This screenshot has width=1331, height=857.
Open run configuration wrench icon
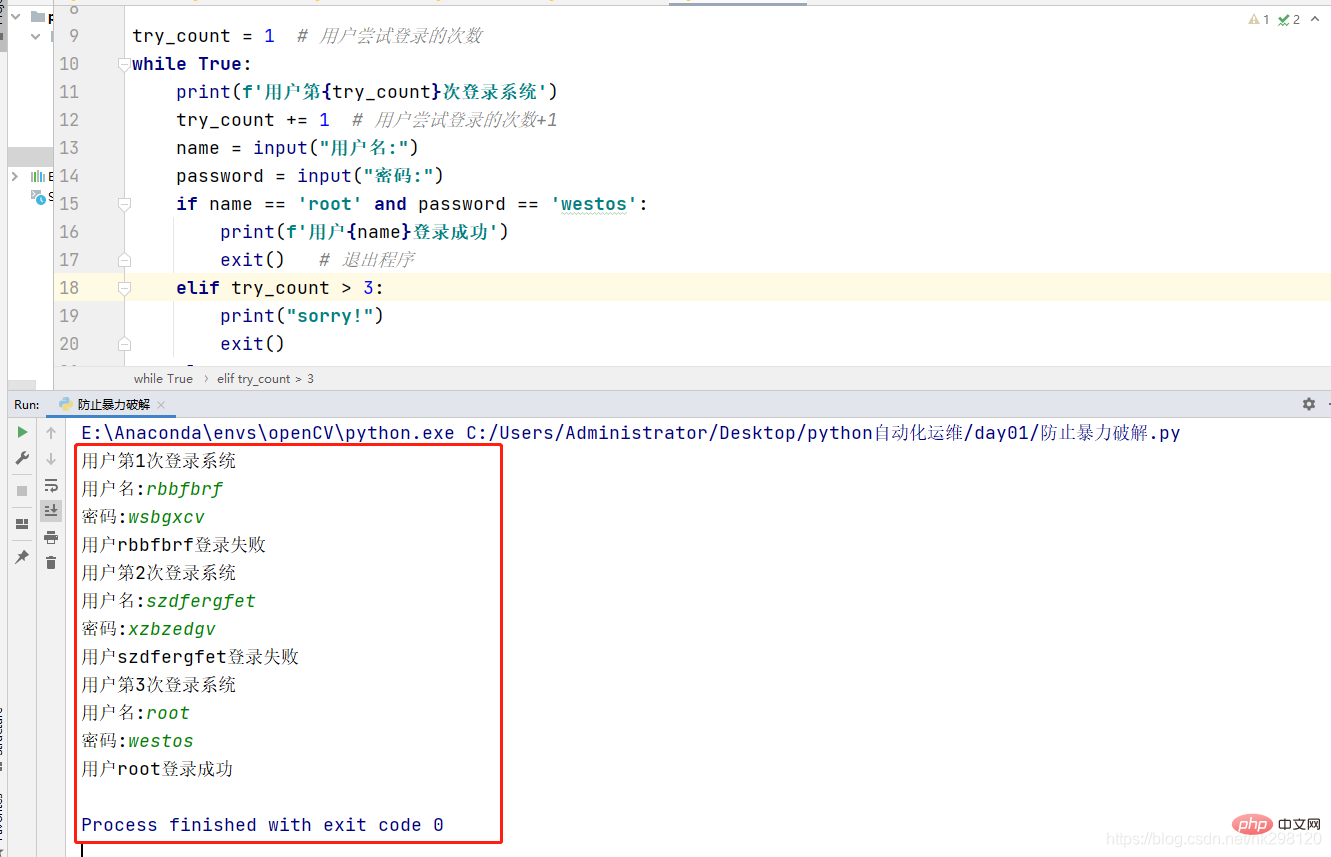point(22,459)
